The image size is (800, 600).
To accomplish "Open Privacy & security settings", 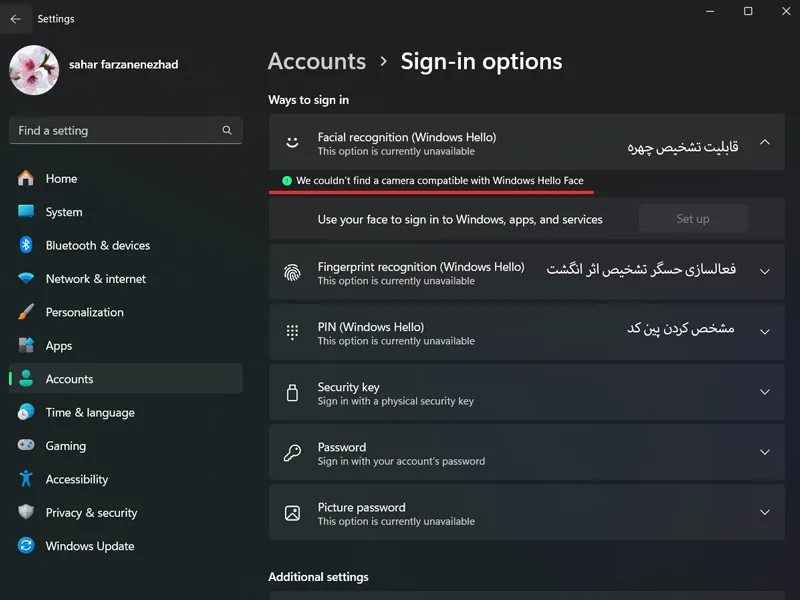I will [x=126, y=512].
